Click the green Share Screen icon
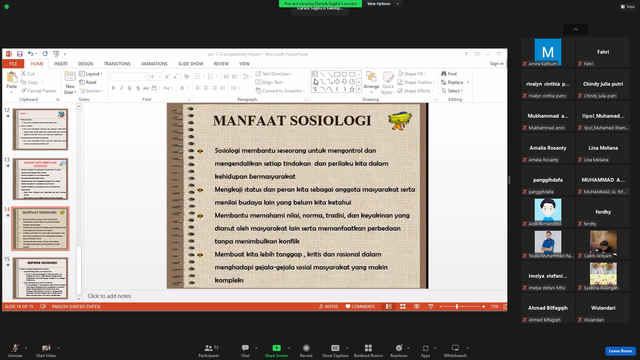 (276, 348)
